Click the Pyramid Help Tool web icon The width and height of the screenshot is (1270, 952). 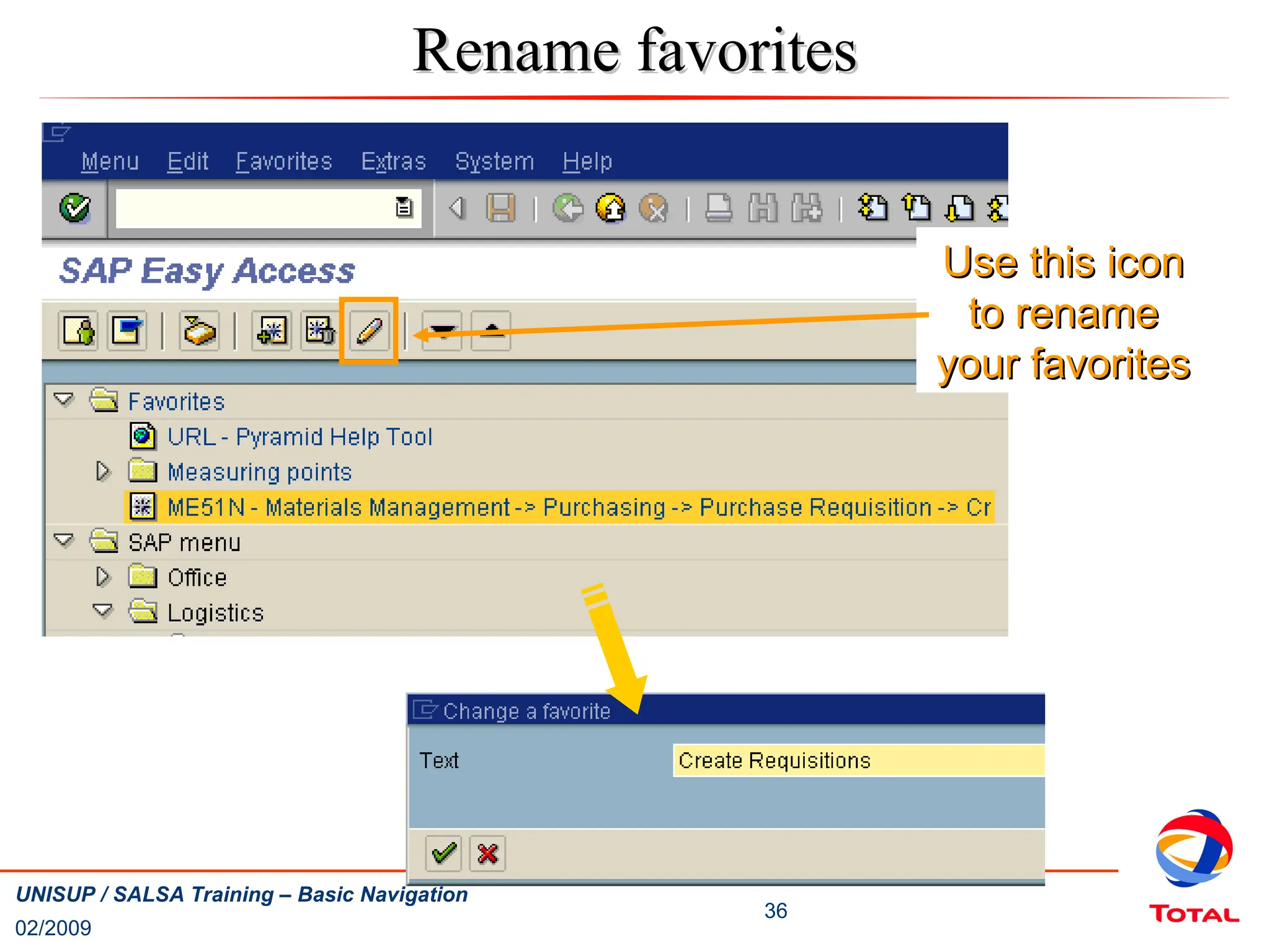pyautogui.click(x=143, y=436)
